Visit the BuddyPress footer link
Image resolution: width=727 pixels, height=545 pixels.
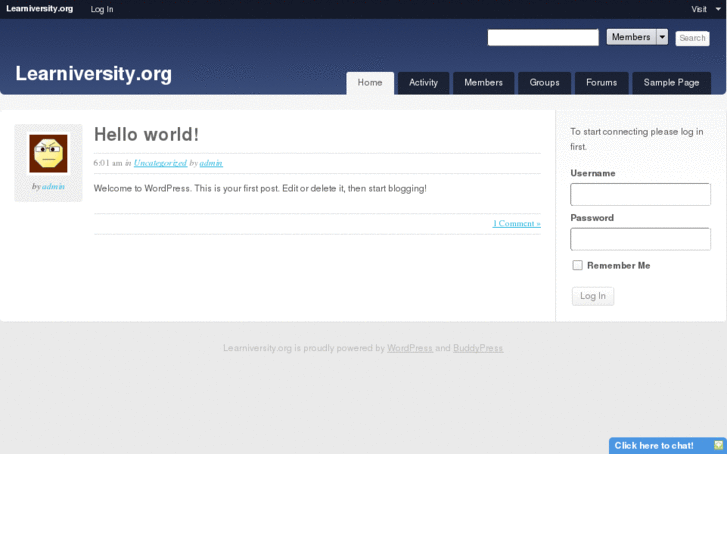click(x=478, y=348)
